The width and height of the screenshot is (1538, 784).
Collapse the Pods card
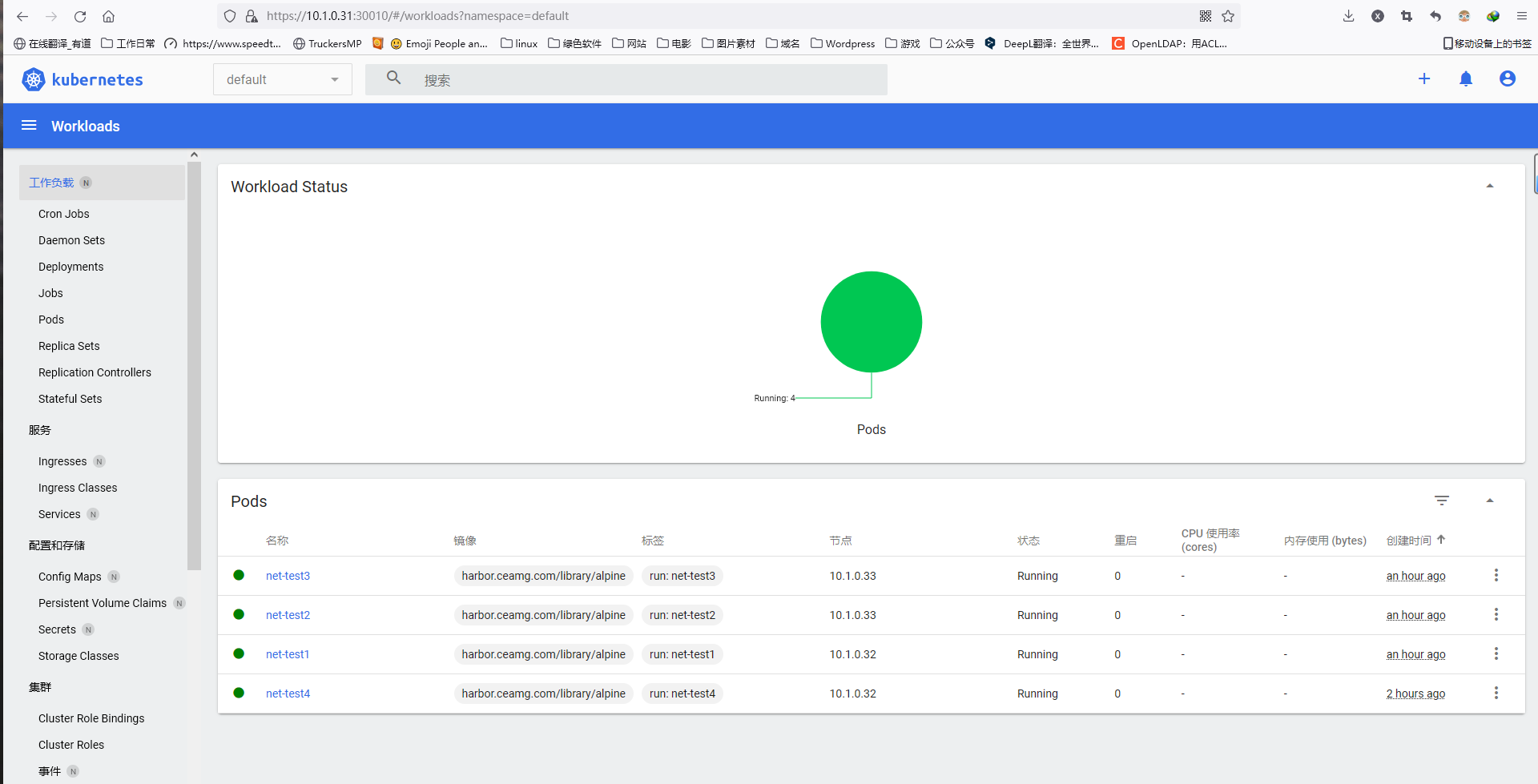[1490, 501]
